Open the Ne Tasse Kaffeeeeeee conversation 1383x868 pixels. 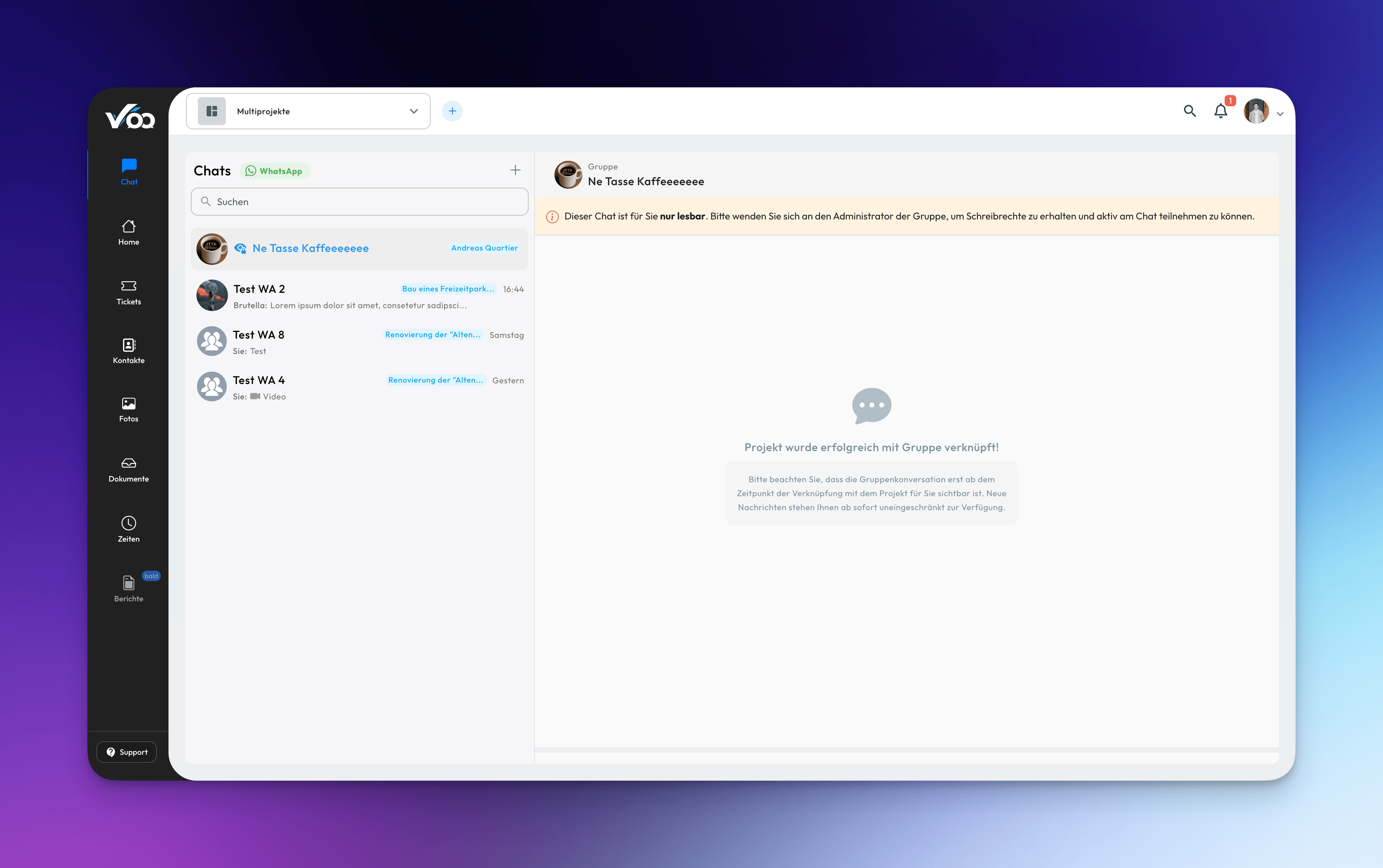[310, 248]
